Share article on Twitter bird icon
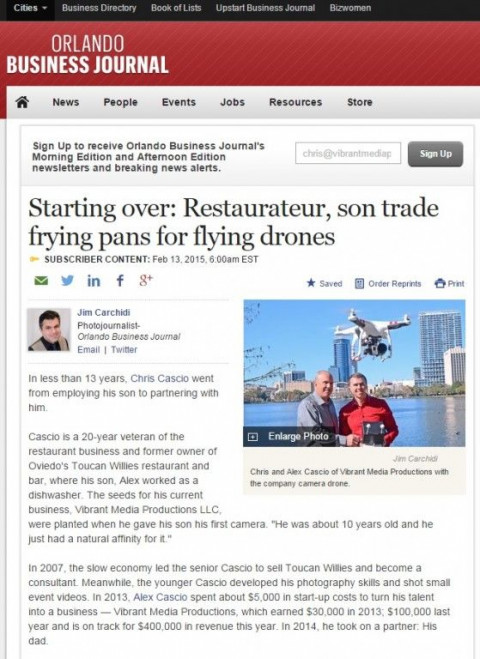This screenshot has height=659, width=480. tap(67, 280)
